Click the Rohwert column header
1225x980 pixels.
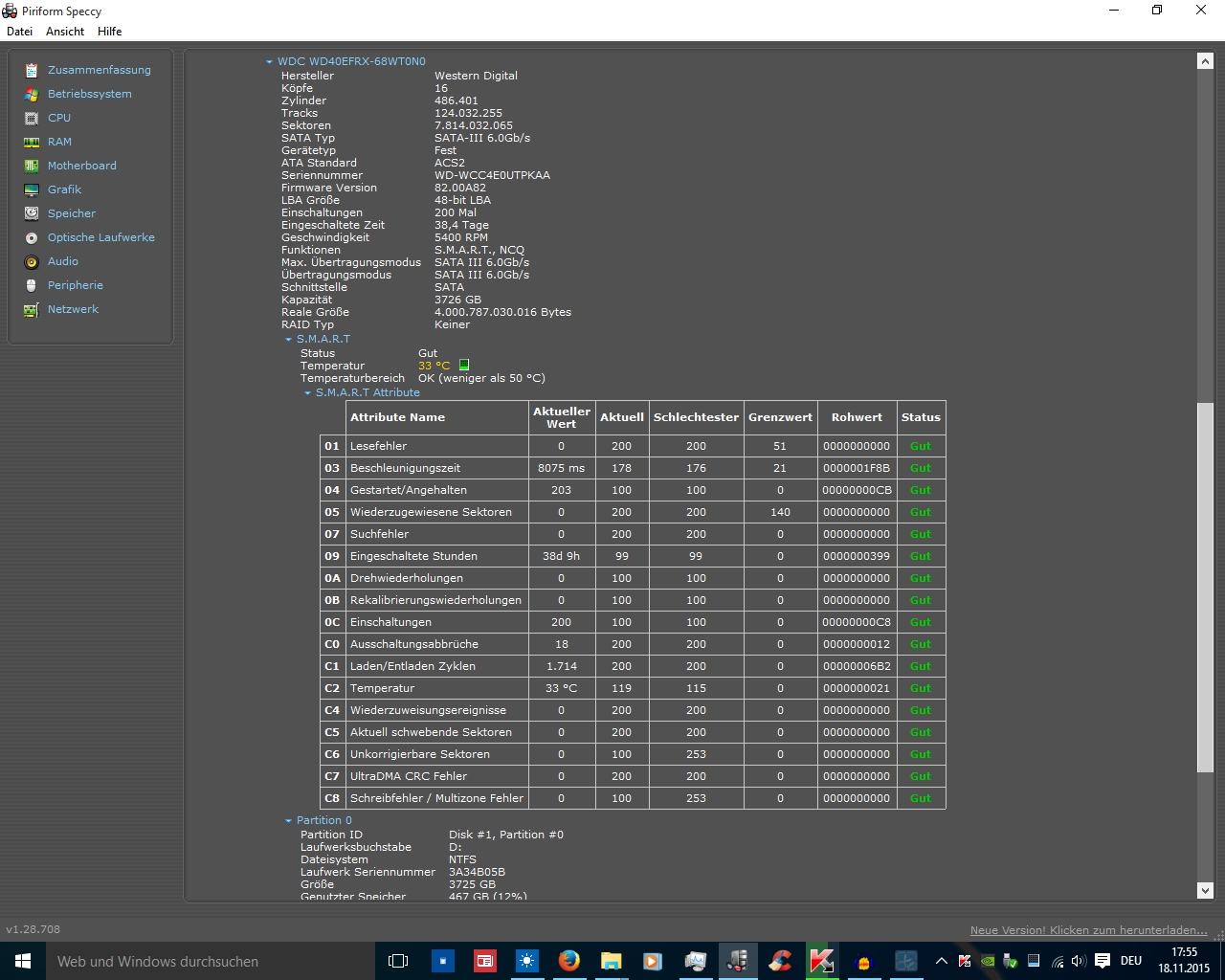[857, 417]
